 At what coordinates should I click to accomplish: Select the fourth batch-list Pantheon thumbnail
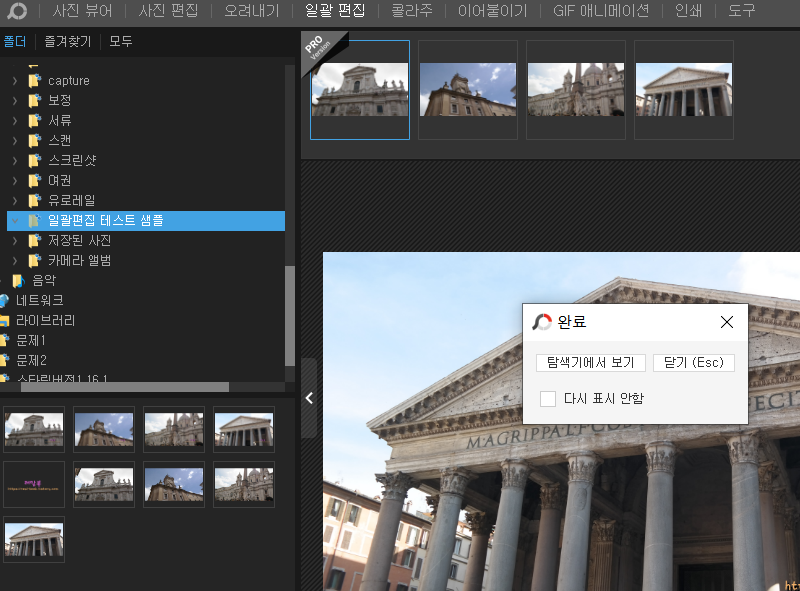[x=684, y=90]
